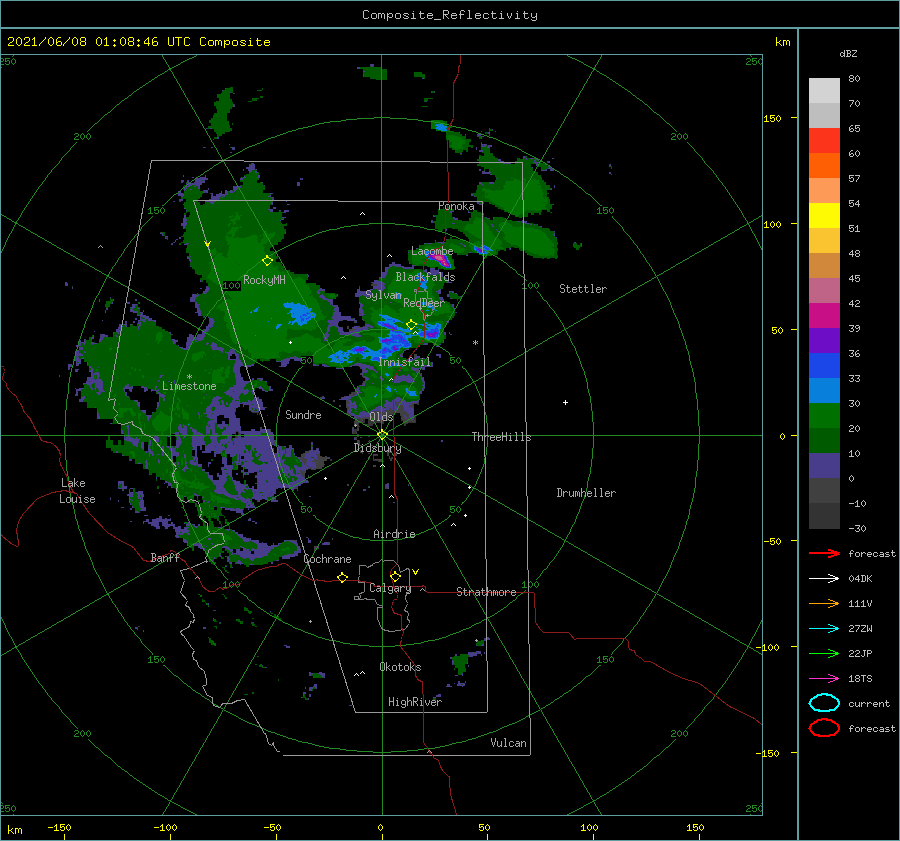Viewport: 900px width, 841px height.
Task: Click the Composite_Reflectivity title
Action: tap(449, 15)
